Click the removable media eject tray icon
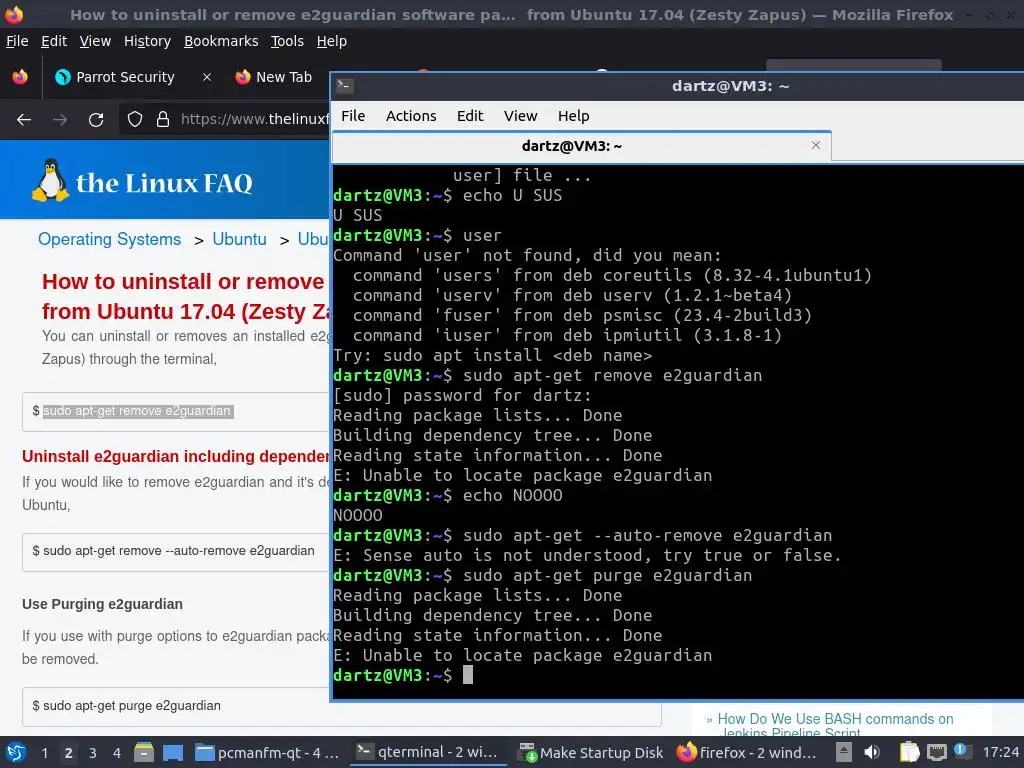This screenshot has width=1024, height=768. pos(844,752)
